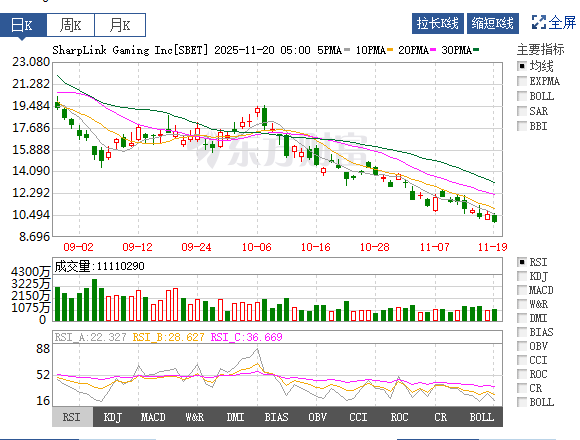
Task: Open the MACD tab in bottom bar
Action: 153,417
